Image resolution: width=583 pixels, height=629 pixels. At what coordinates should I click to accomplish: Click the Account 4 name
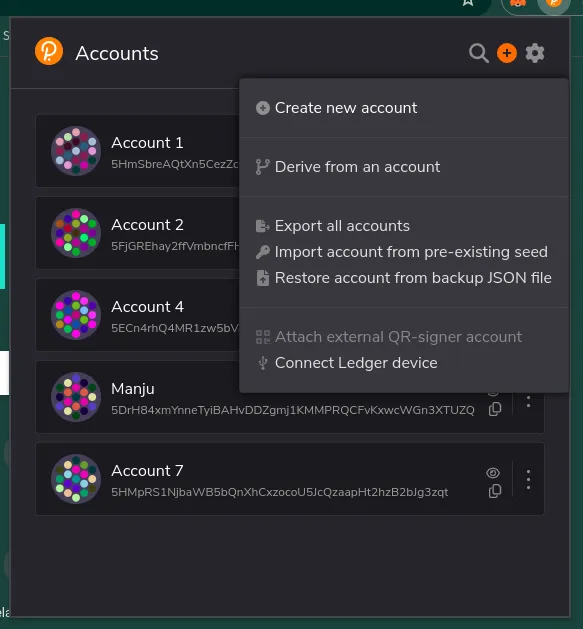coord(147,307)
